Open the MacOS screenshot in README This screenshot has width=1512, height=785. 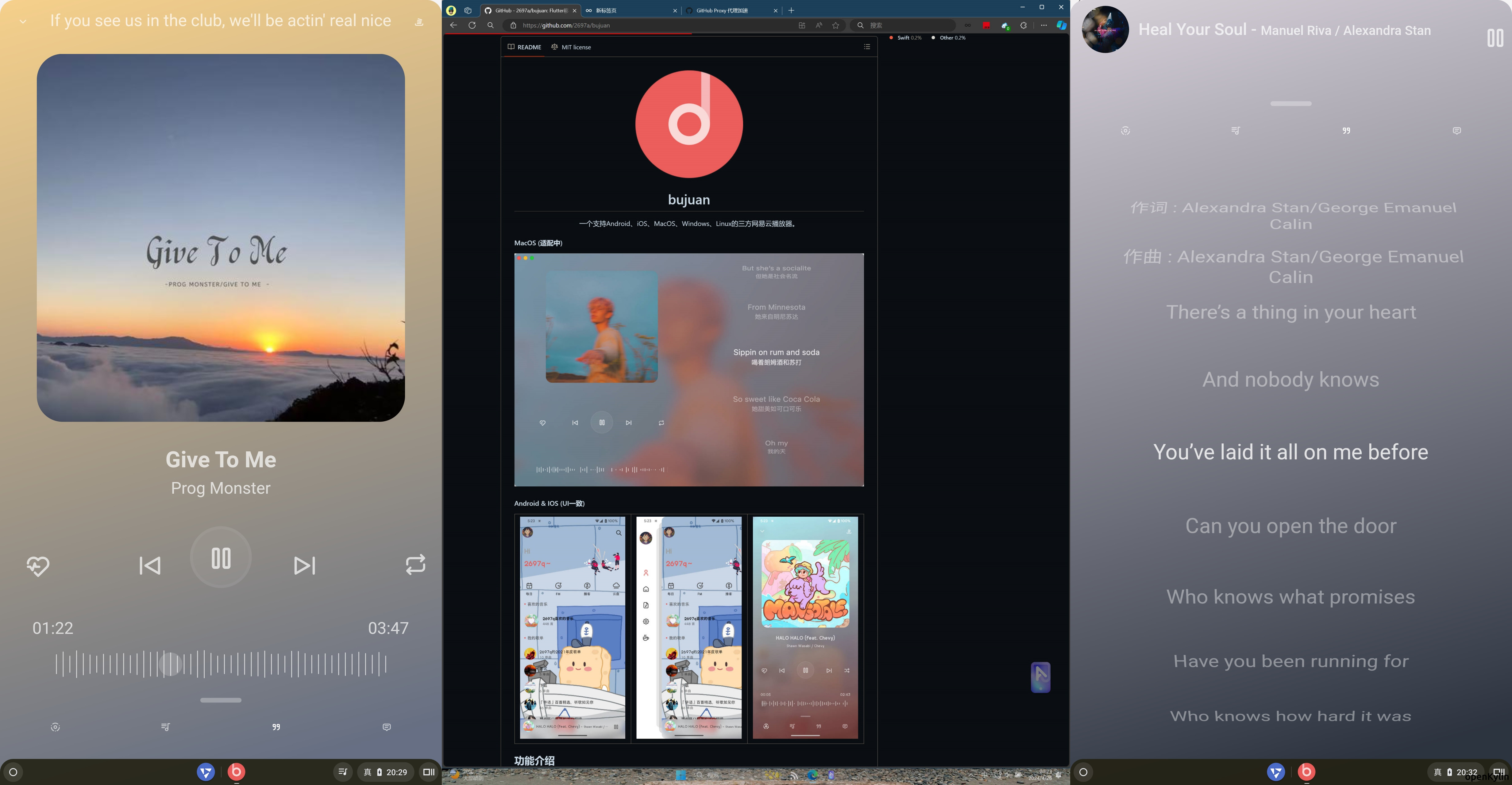689,370
